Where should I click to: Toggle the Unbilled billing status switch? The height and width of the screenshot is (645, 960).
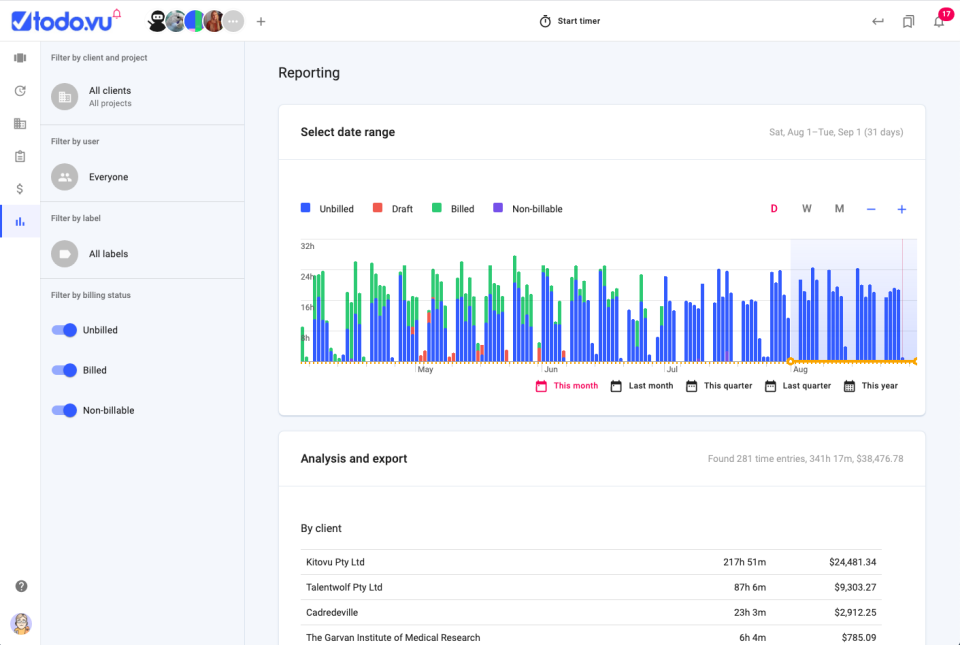point(65,330)
